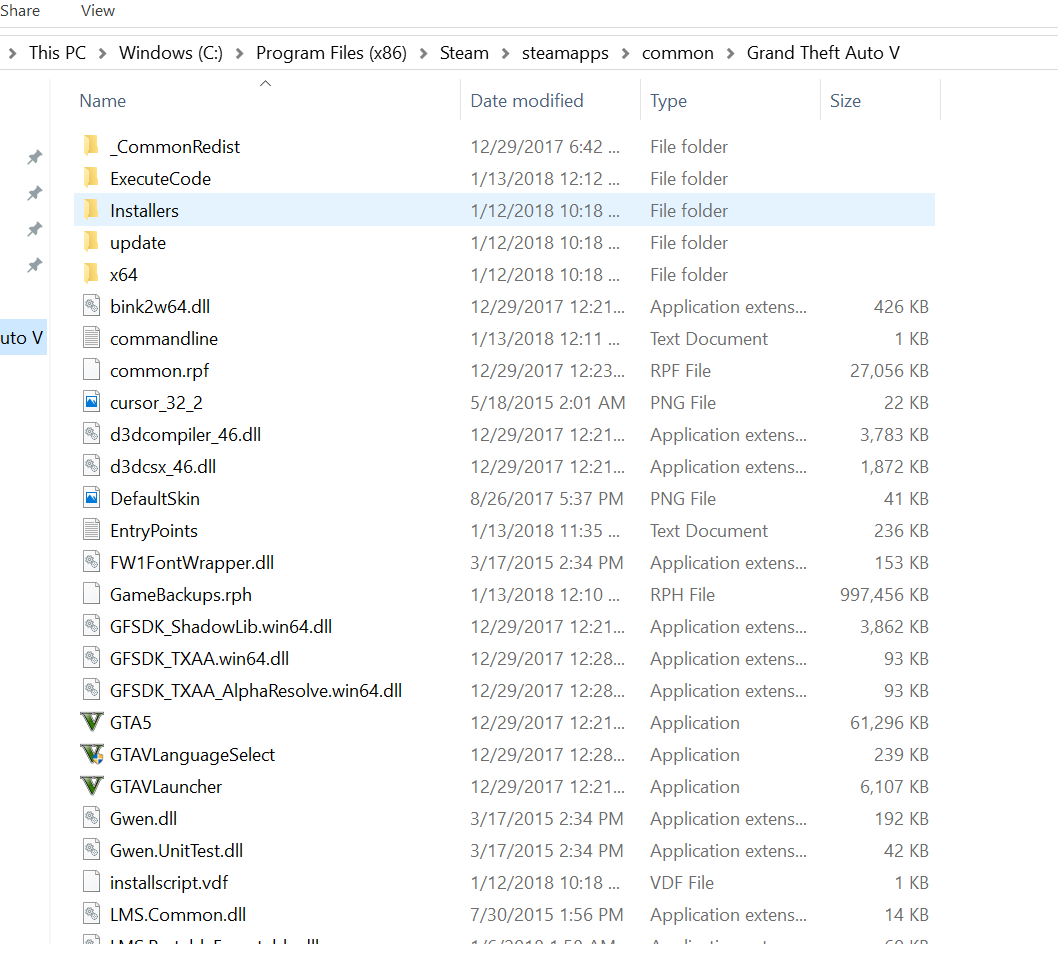Image resolution: width=1058 pixels, height=963 pixels.
Task: Select LMS.Common.dll file icon
Action: click(x=92, y=914)
